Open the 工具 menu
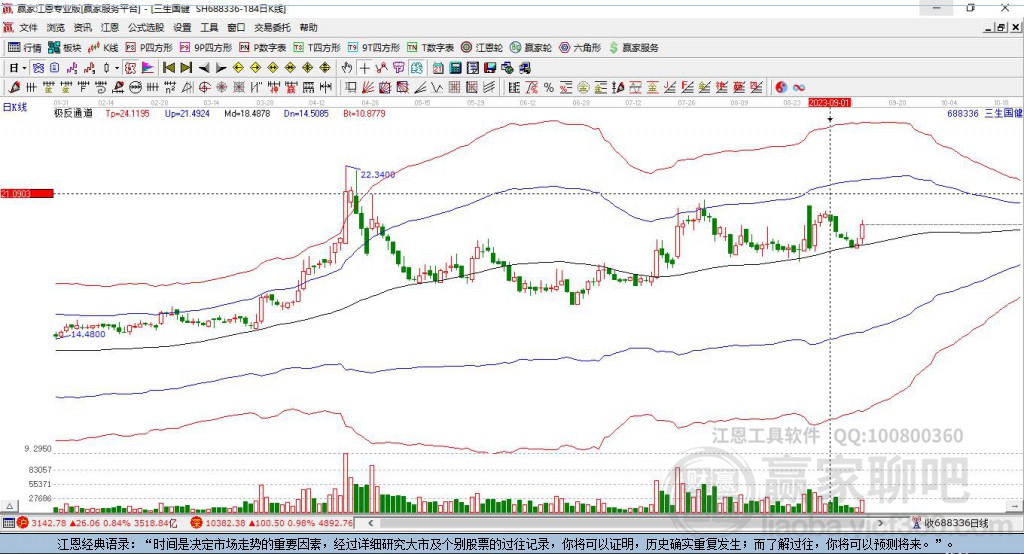Image resolution: width=1024 pixels, height=554 pixels. tap(209, 27)
